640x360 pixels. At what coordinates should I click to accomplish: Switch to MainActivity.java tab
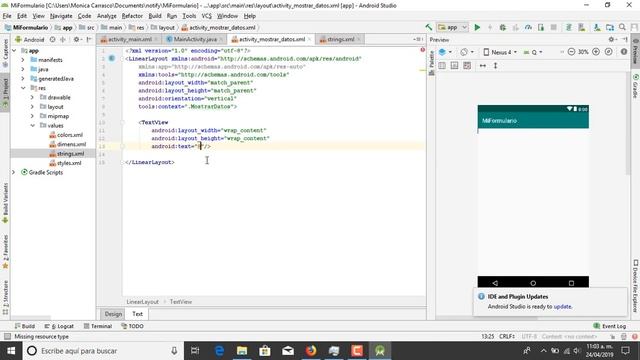195,39
